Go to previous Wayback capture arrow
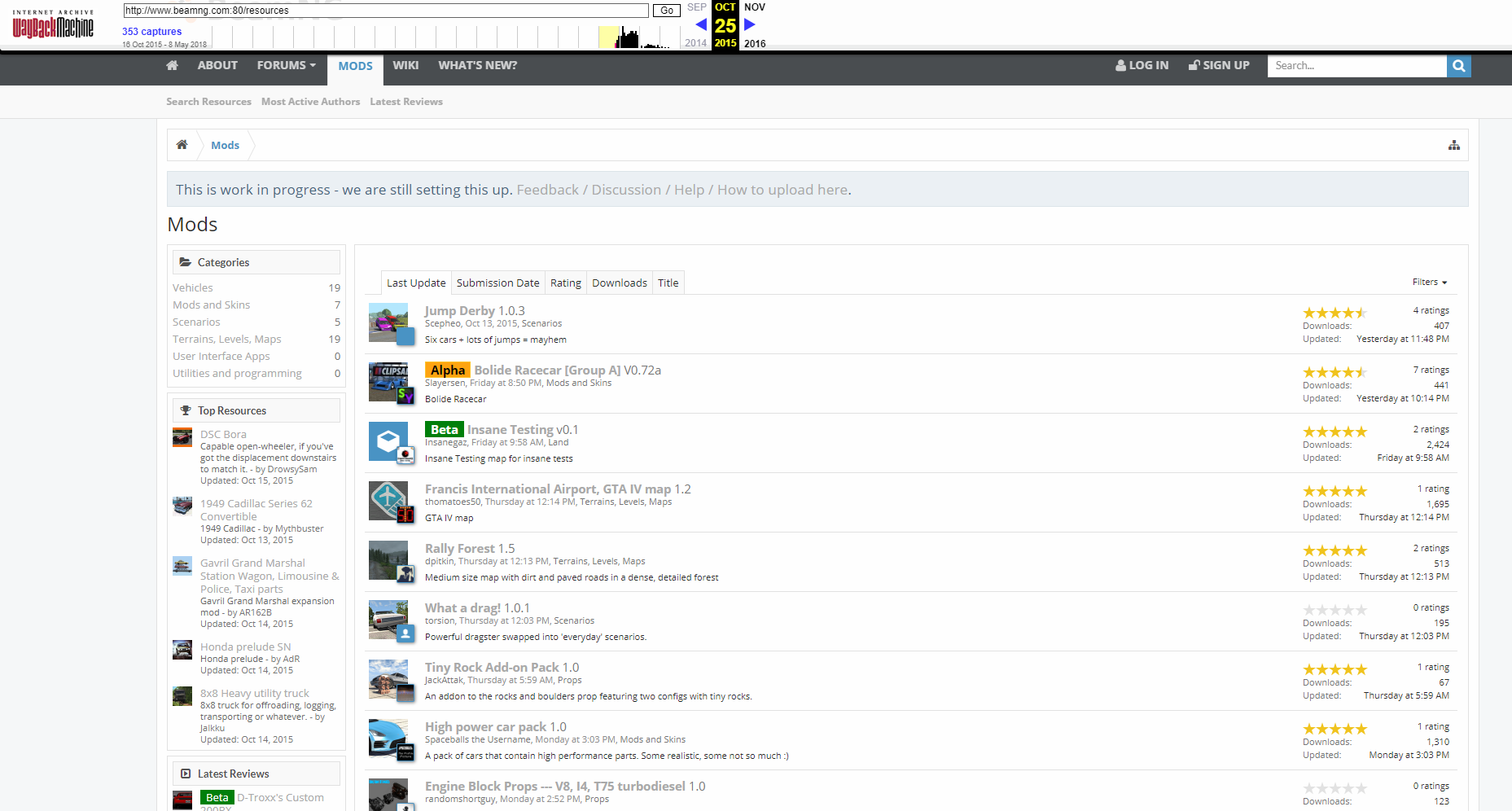This screenshot has width=1512, height=811. [x=700, y=24]
